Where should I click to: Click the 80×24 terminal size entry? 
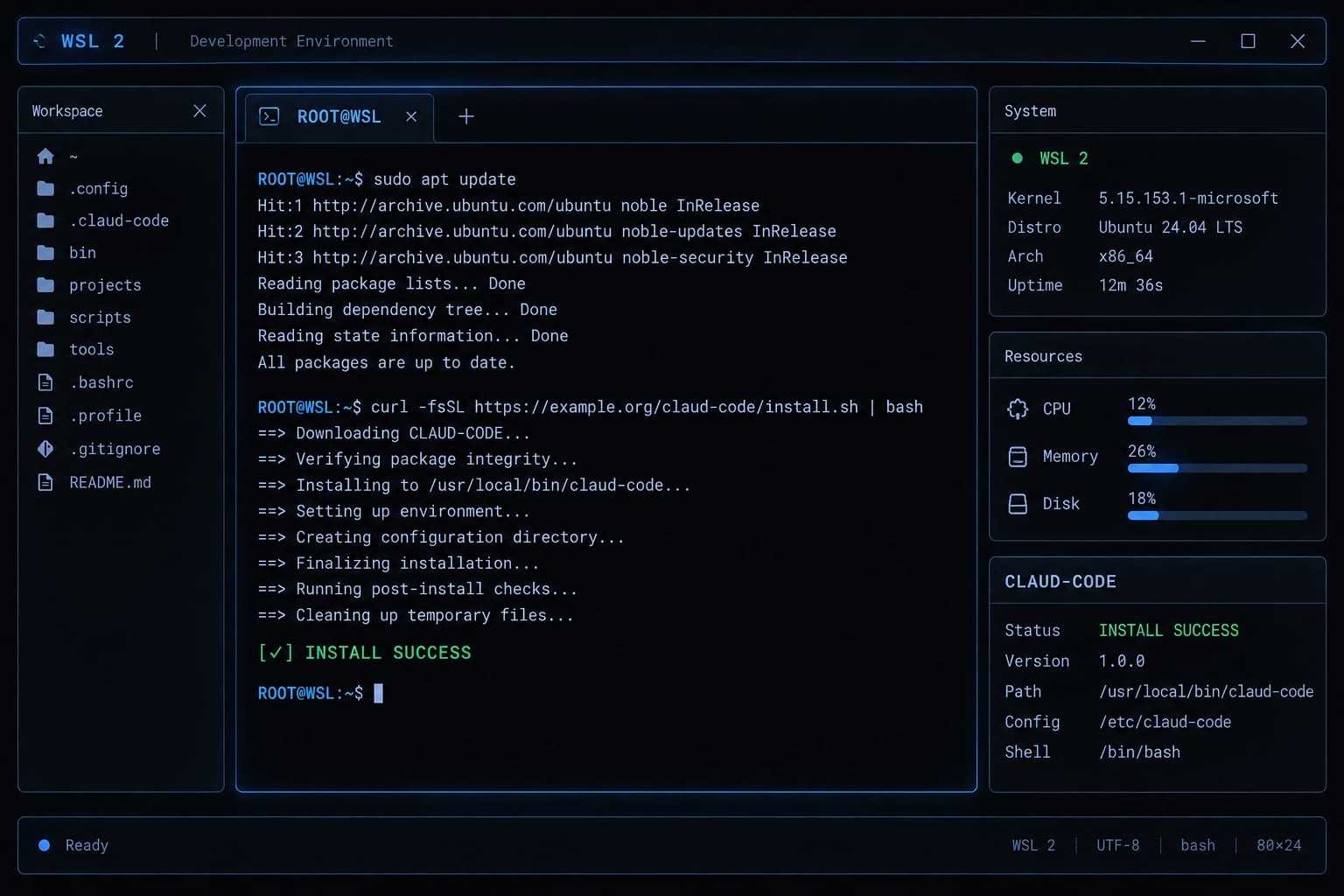click(1279, 845)
